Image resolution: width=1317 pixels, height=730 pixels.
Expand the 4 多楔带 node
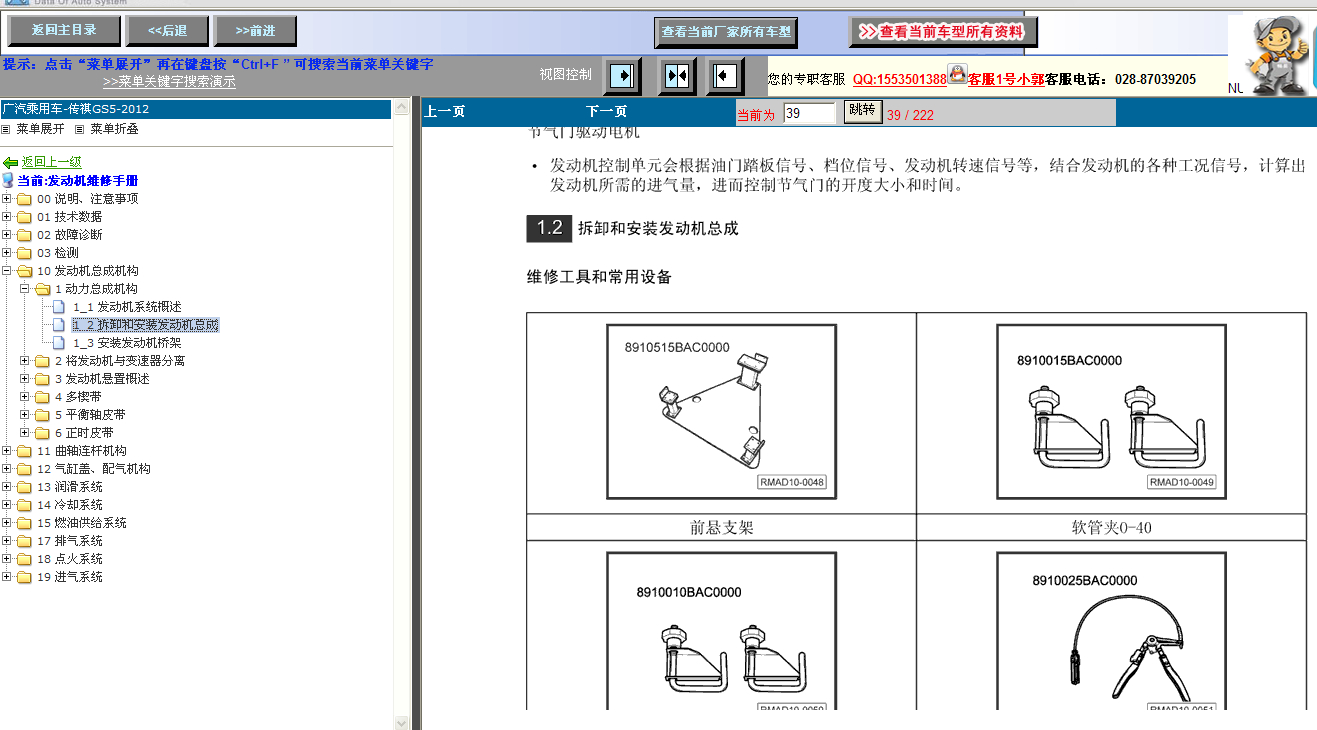[25, 396]
